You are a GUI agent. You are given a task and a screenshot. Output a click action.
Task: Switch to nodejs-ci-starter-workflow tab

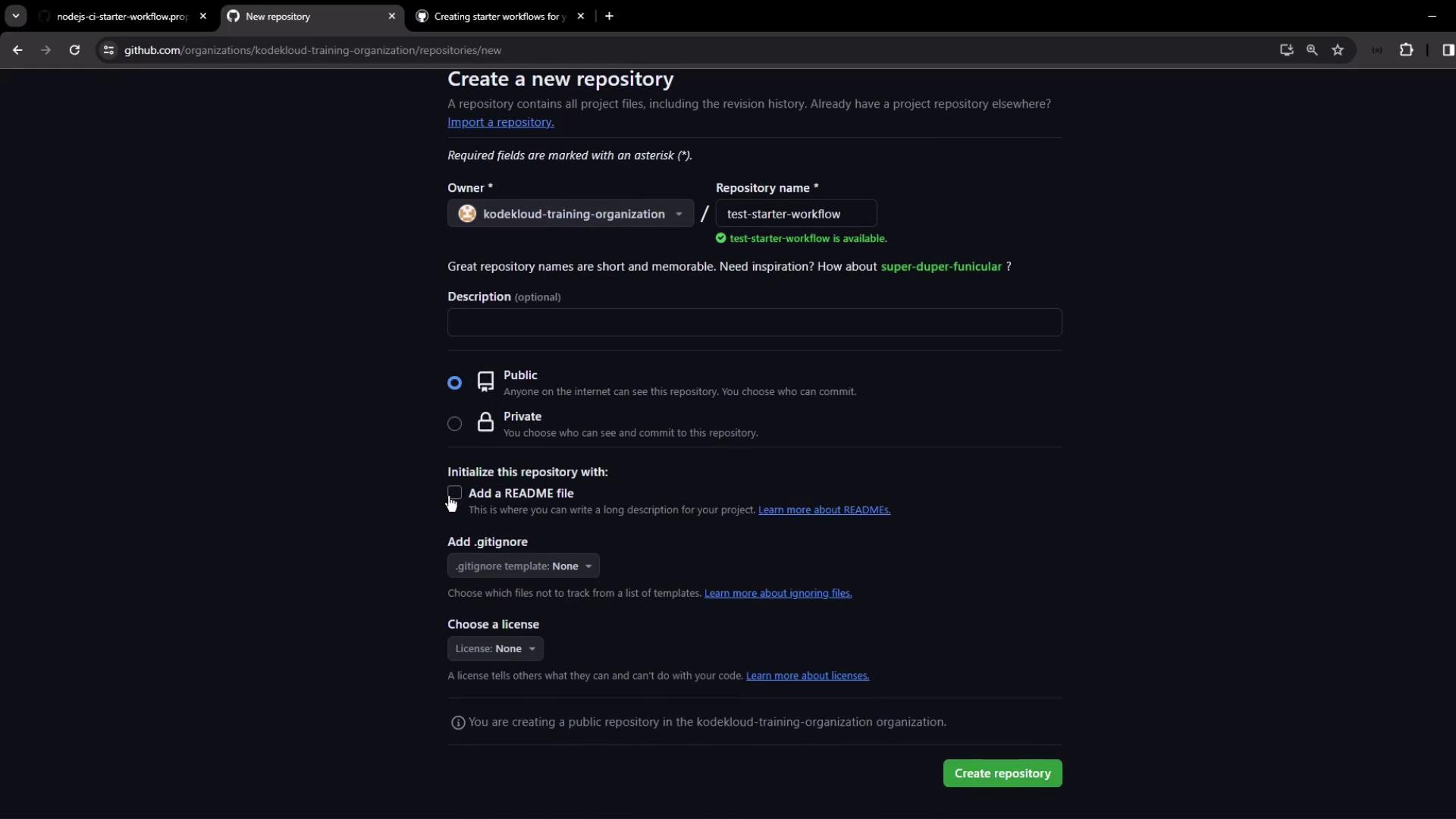coord(121,16)
